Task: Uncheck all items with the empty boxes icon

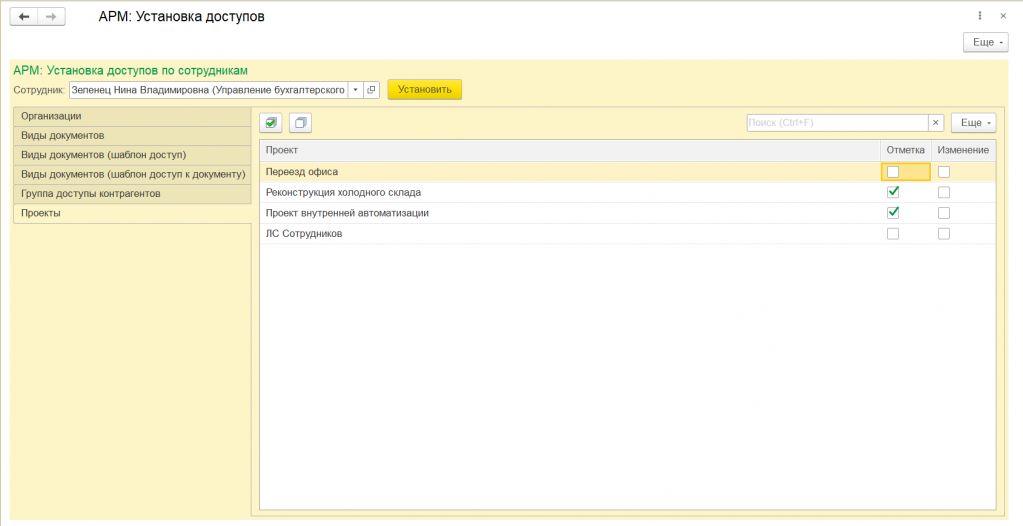Action: pyautogui.click(x=300, y=123)
